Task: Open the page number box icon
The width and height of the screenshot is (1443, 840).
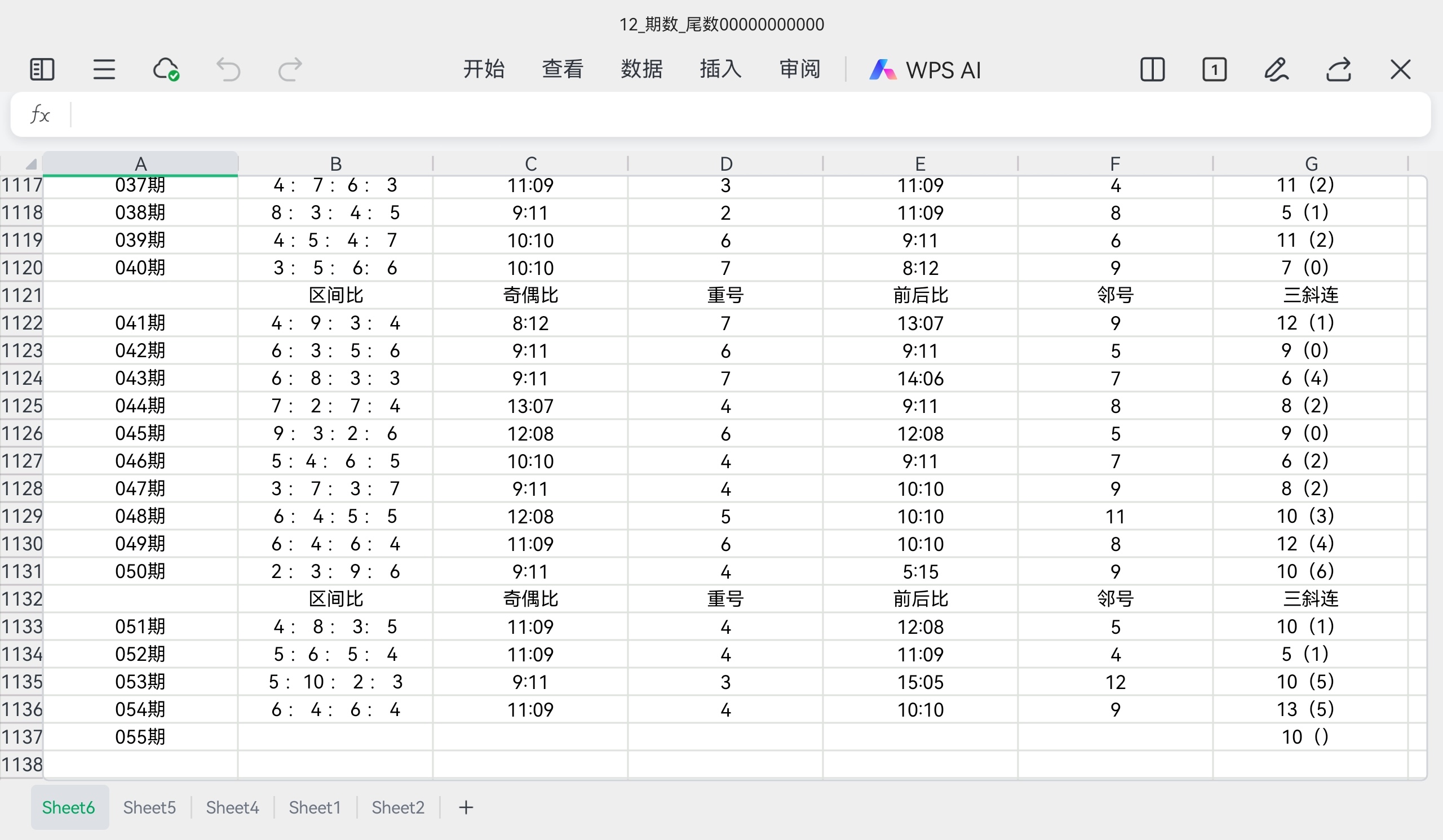Action: tap(1214, 70)
